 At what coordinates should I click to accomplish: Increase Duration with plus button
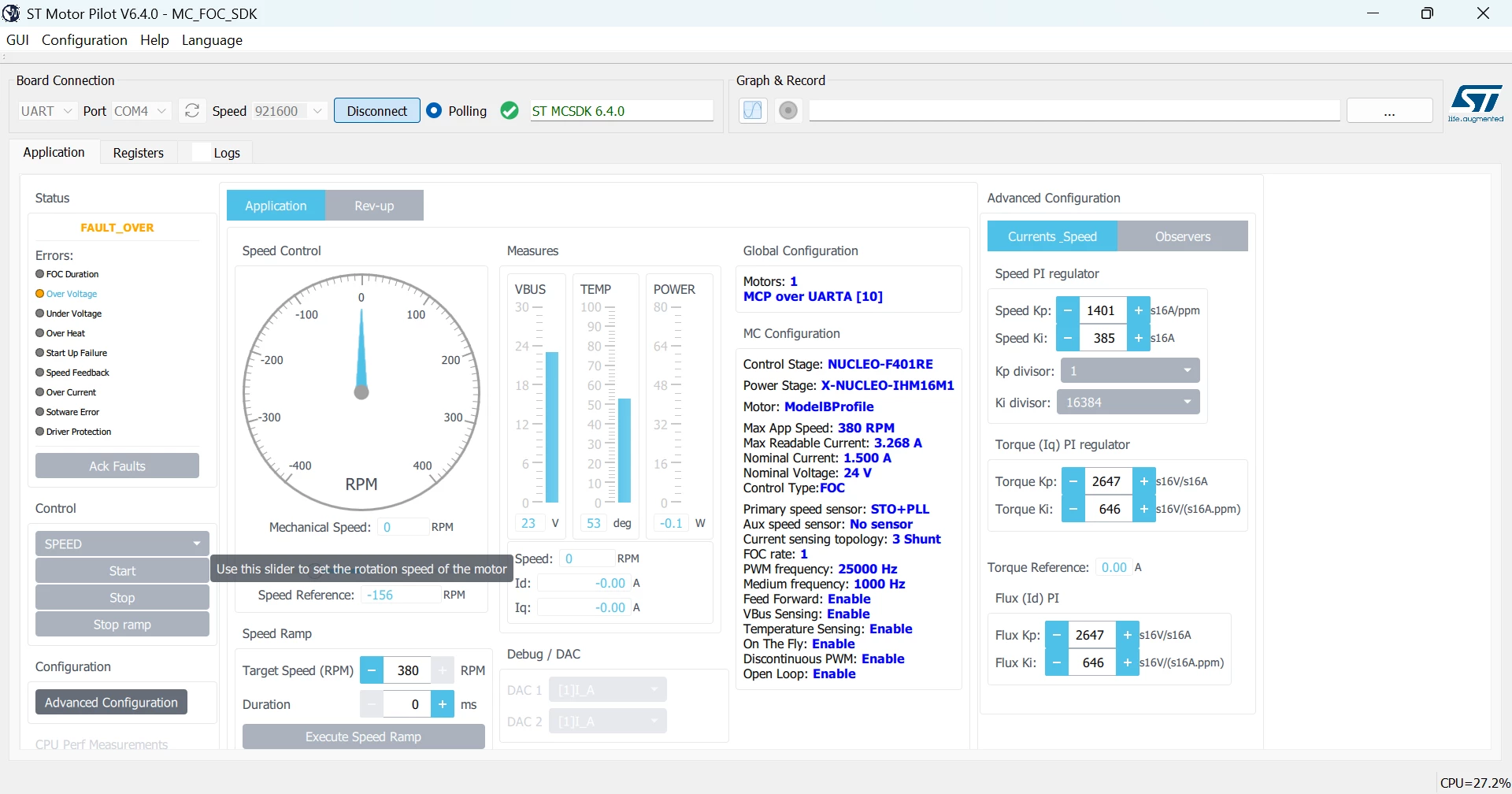pos(443,704)
